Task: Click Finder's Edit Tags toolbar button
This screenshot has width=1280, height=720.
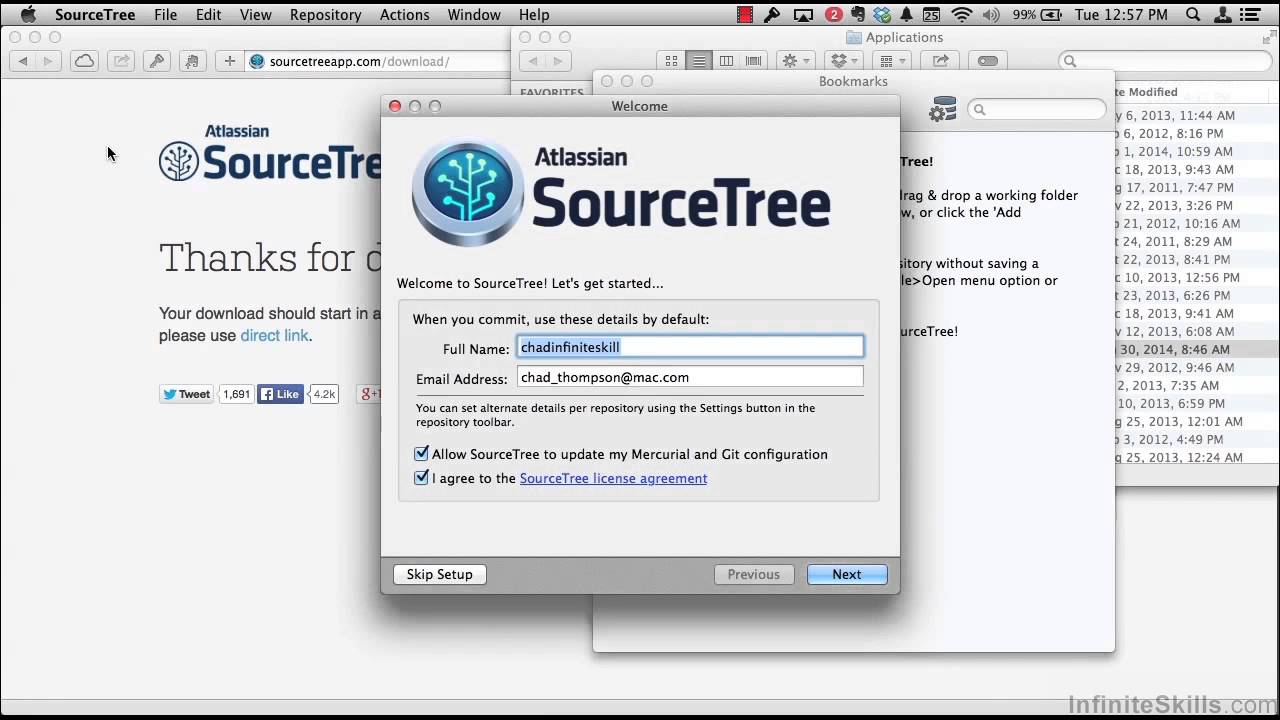Action: (x=988, y=61)
